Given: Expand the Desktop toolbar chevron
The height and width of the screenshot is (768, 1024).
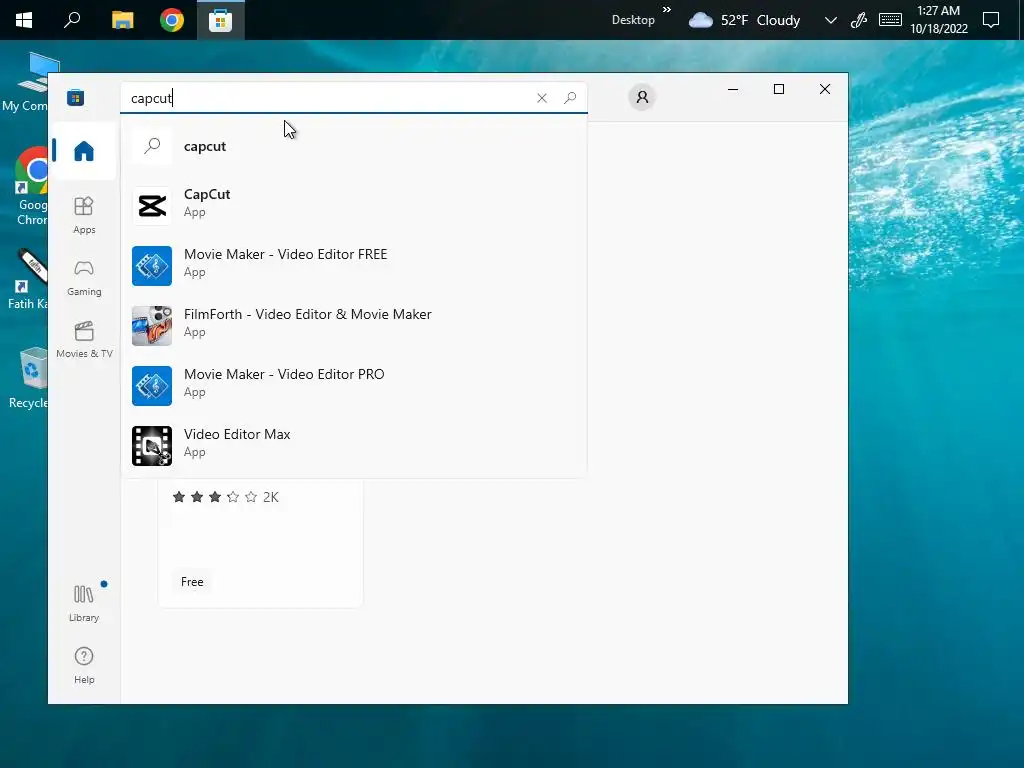Looking at the screenshot, I should [x=667, y=9].
